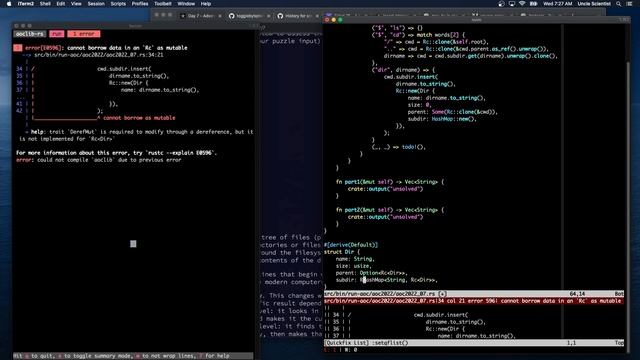Click the red 'cannot borrow as mutable' note
The image size is (640, 360).
pyautogui.click(x=139, y=118)
